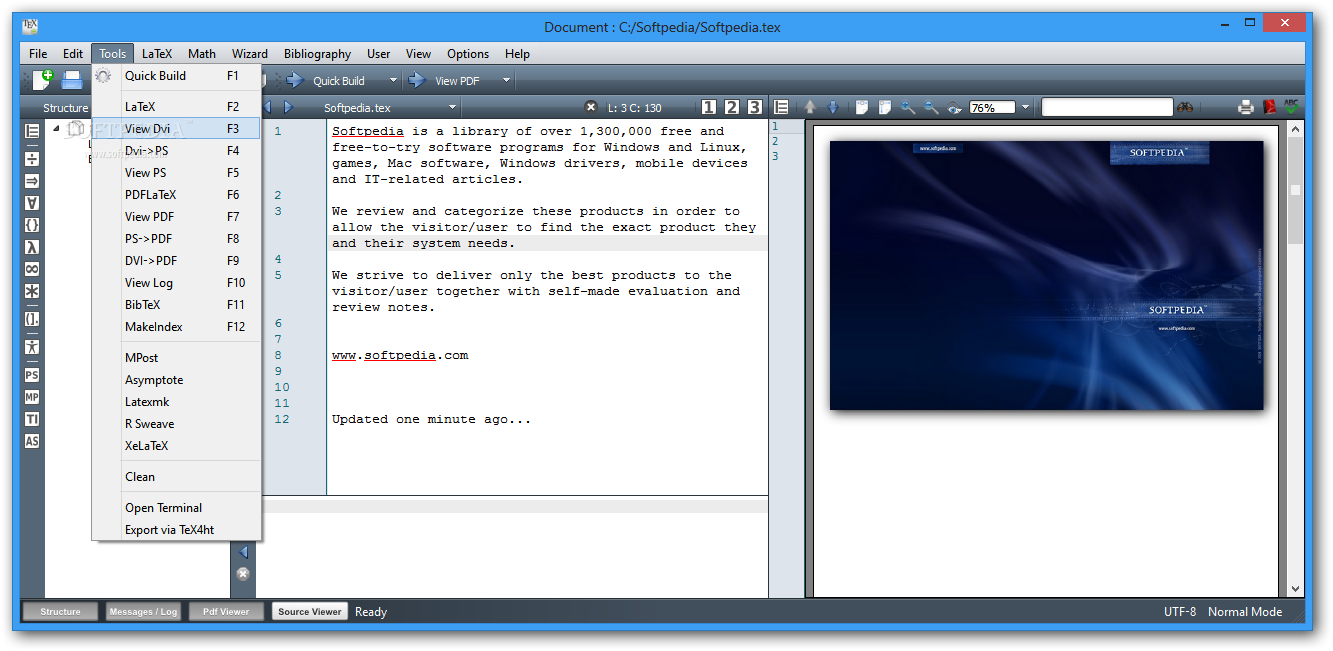Image resolution: width=1333 pixels, height=651 pixels.
Task: Click white X circle icon in messages pane
Action: coord(243,574)
